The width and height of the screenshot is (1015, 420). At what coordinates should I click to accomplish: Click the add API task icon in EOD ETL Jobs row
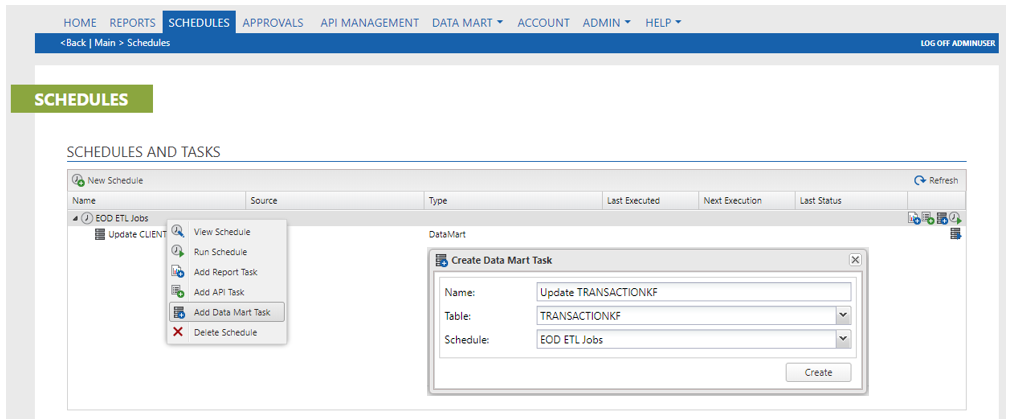(x=928, y=219)
